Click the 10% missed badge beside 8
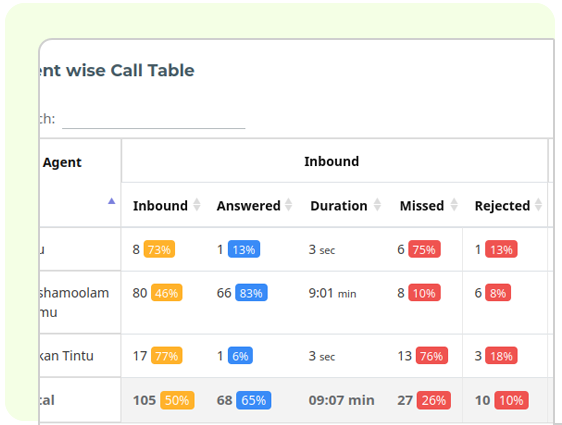Viewport: 562px width, 425px height. pos(424,293)
